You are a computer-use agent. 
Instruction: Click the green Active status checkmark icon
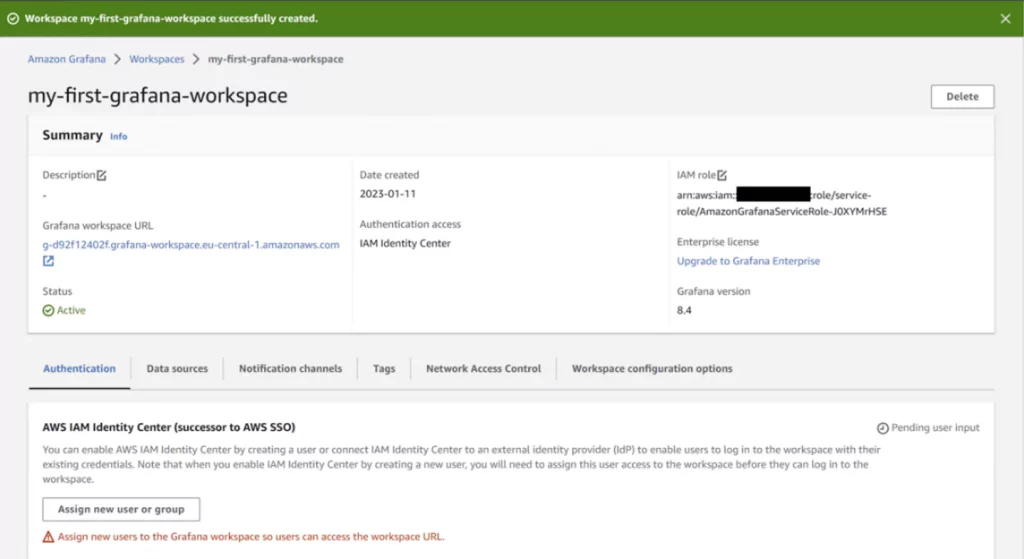tap(48, 311)
